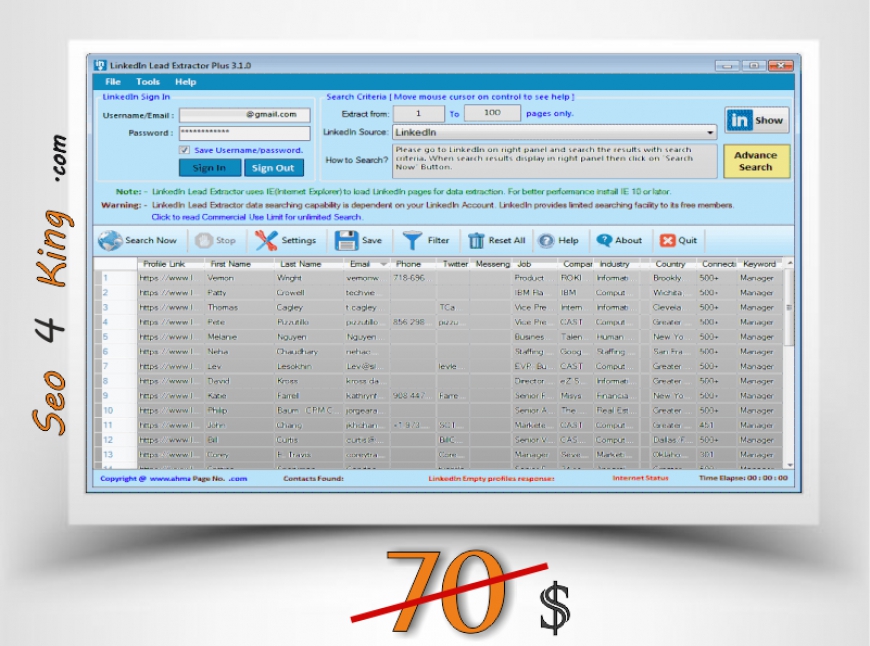
Task: Click the Filter funnel icon
Action: coord(412,240)
